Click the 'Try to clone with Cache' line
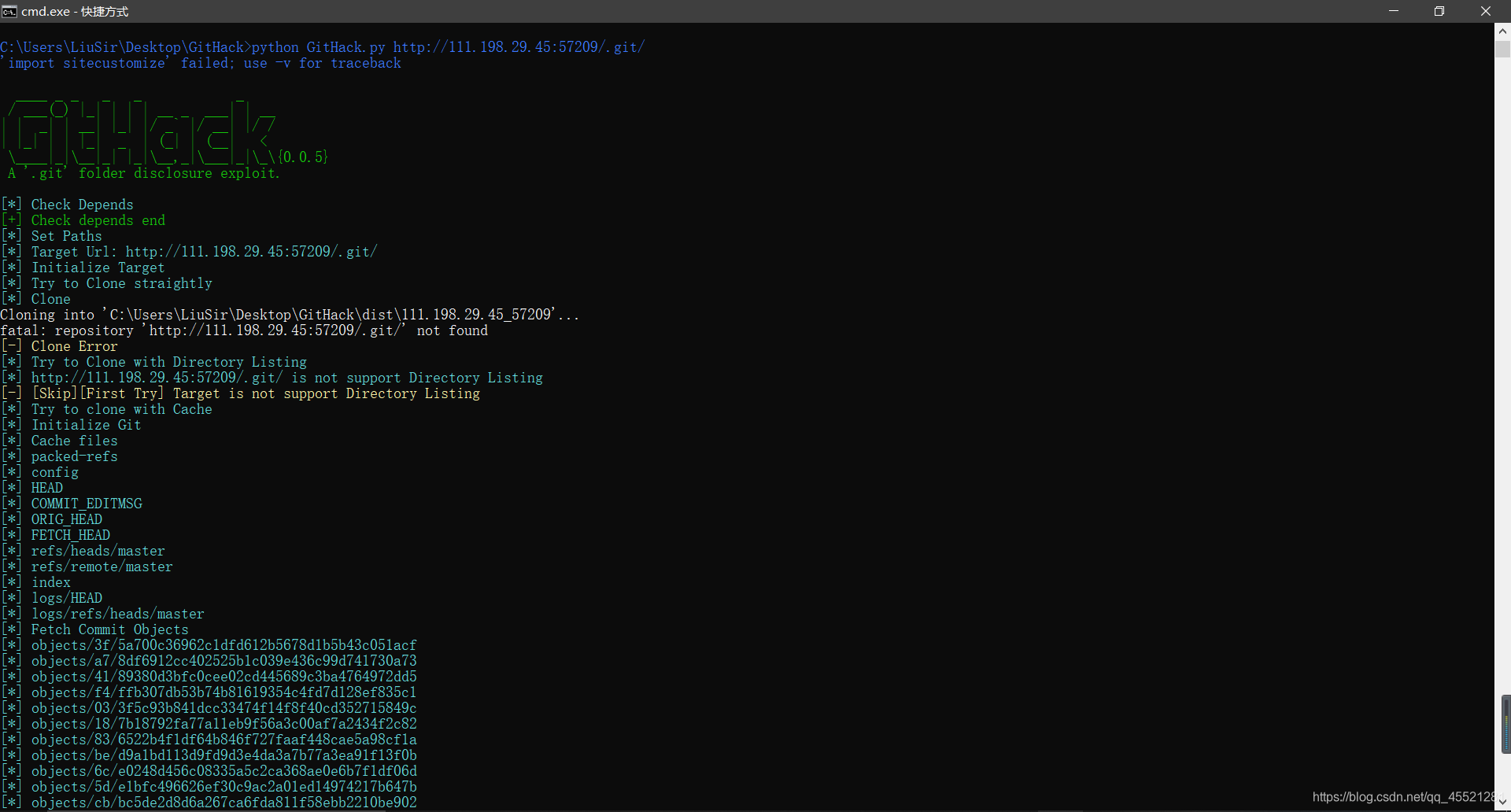This screenshot has width=1511, height=812. [107, 409]
